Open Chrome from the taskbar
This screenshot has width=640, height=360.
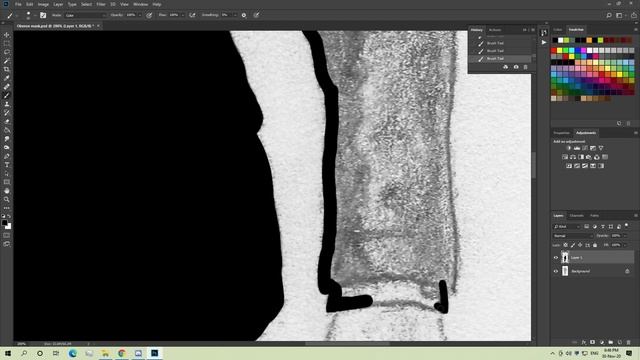(122, 353)
